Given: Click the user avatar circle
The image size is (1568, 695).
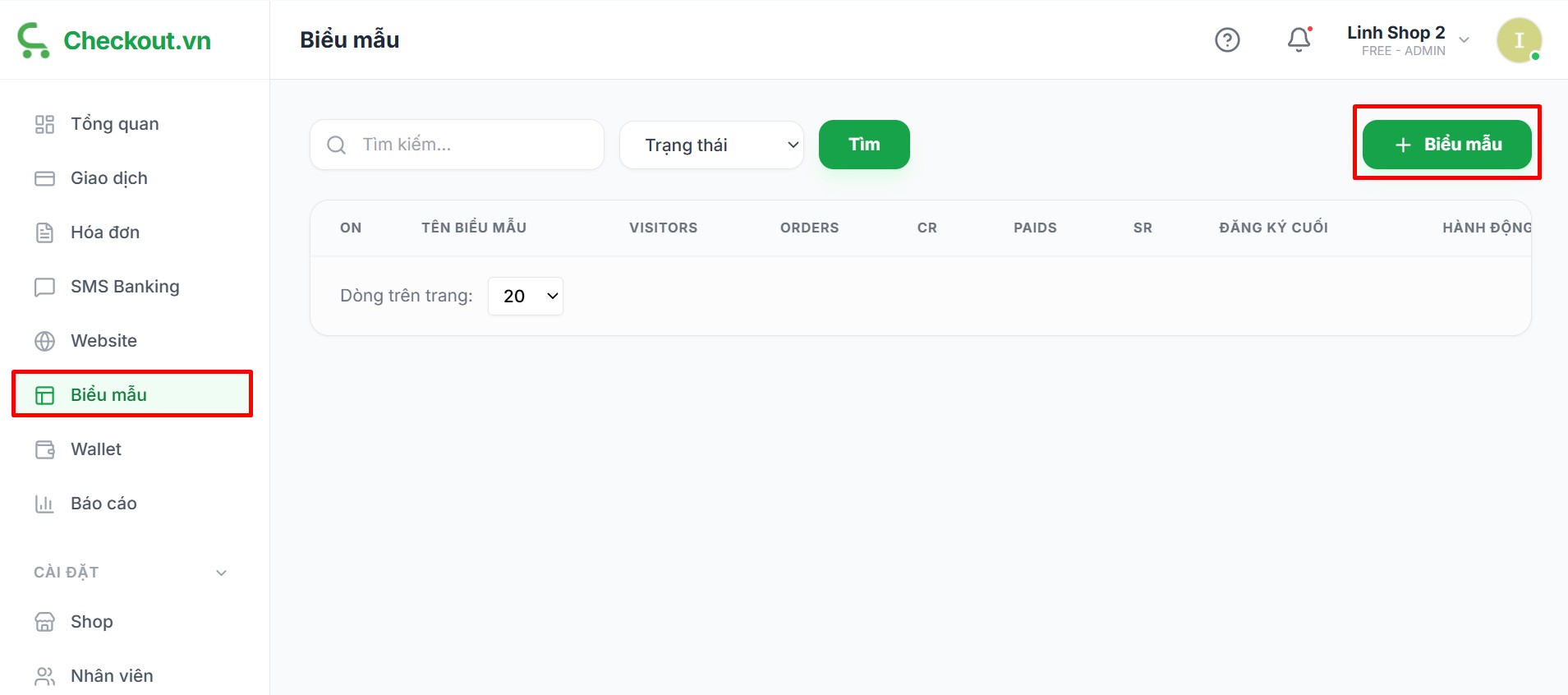Looking at the screenshot, I should coord(1519,40).
